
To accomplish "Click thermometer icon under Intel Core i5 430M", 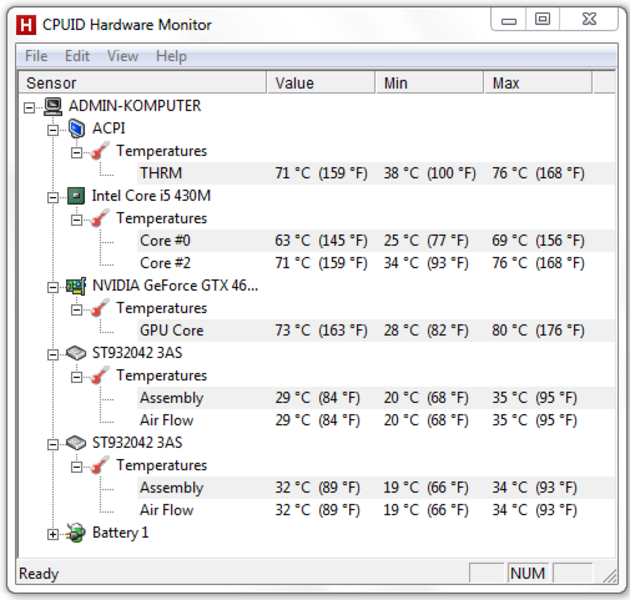I will [x=100, y=219].
